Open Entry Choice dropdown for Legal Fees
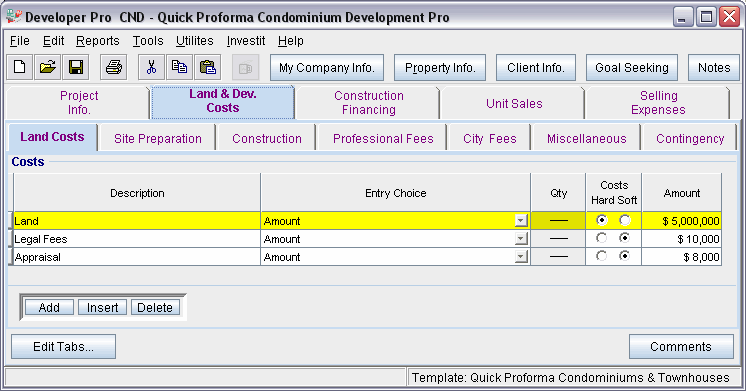This screenshot has height=391, width=746. (x=521, y=239)
